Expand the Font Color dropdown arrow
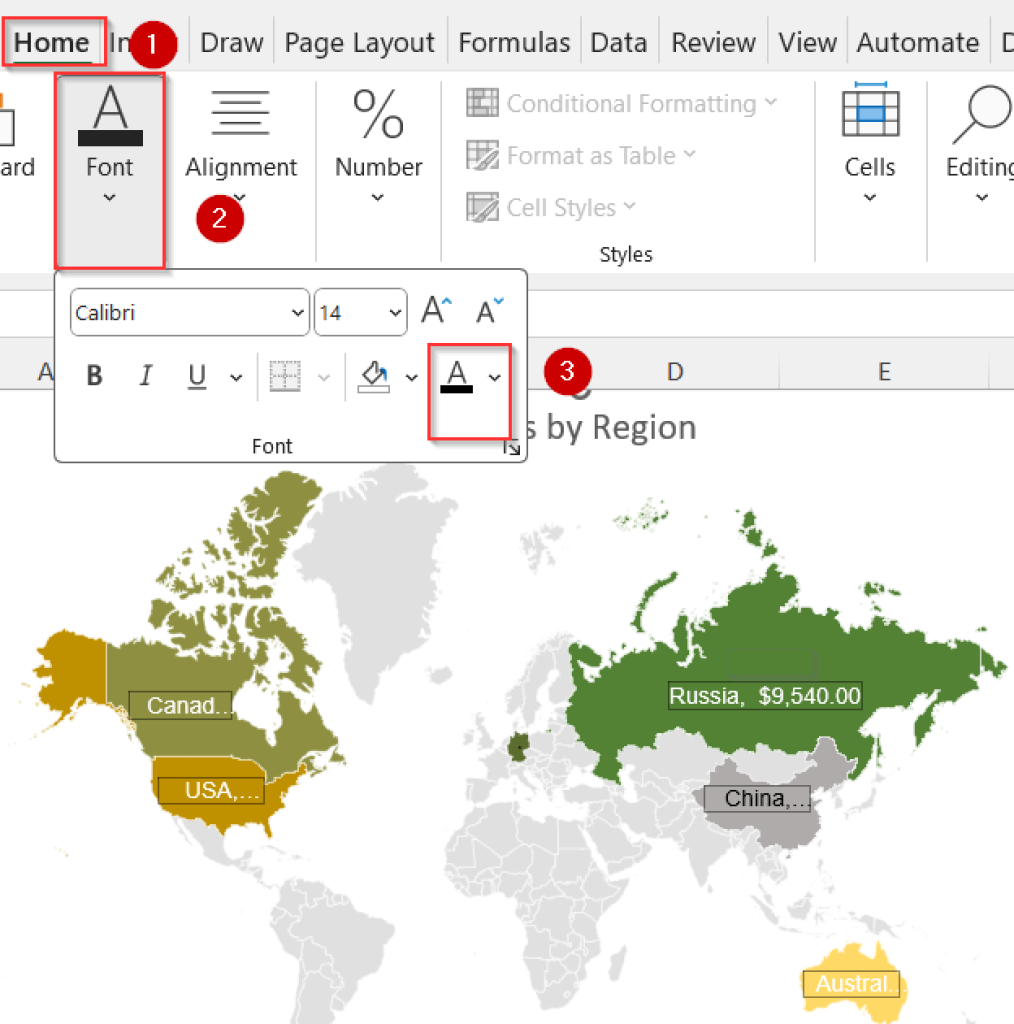 click(x=492, y=376)
